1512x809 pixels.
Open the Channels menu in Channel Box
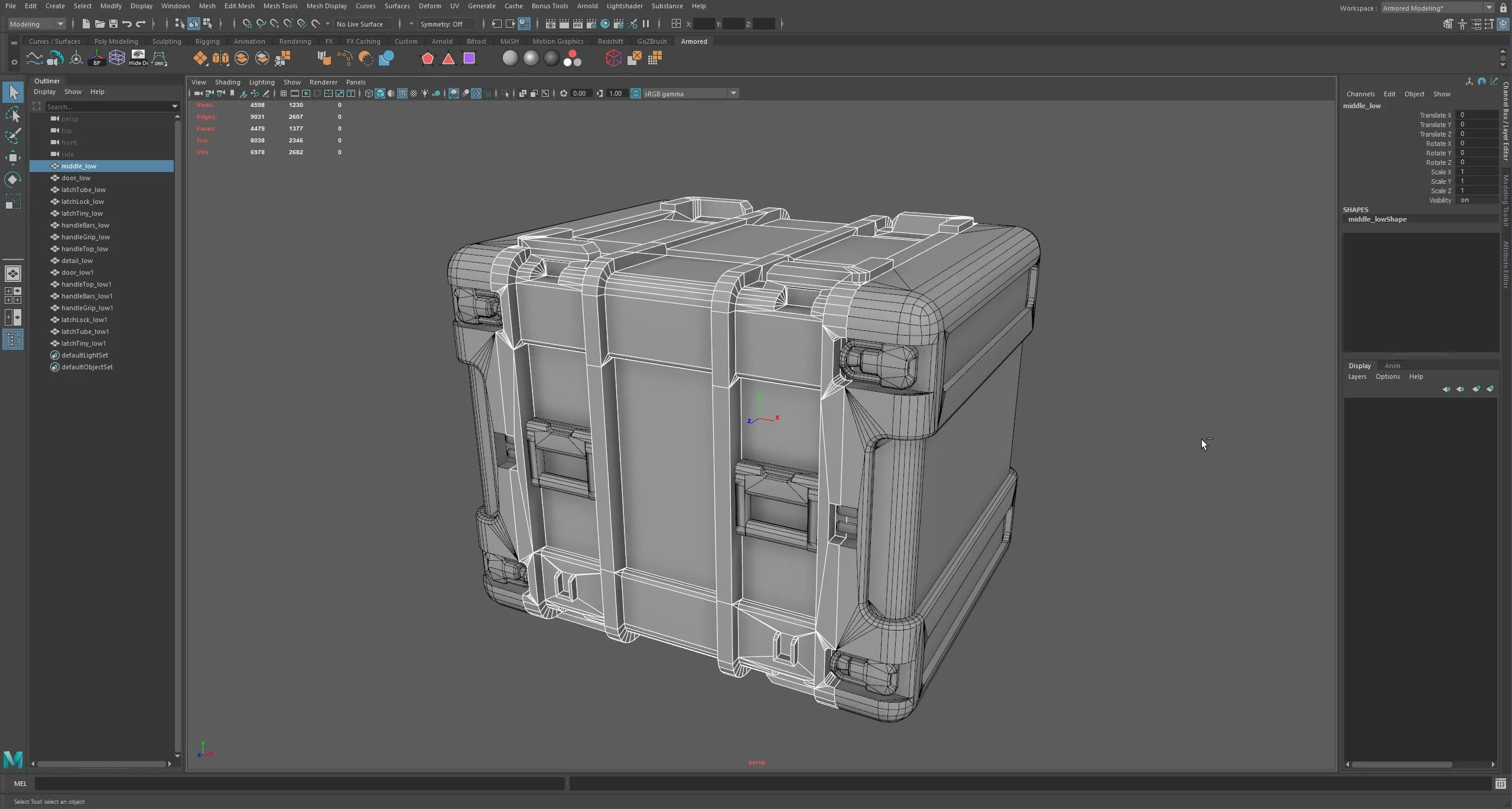[1360, 94]
